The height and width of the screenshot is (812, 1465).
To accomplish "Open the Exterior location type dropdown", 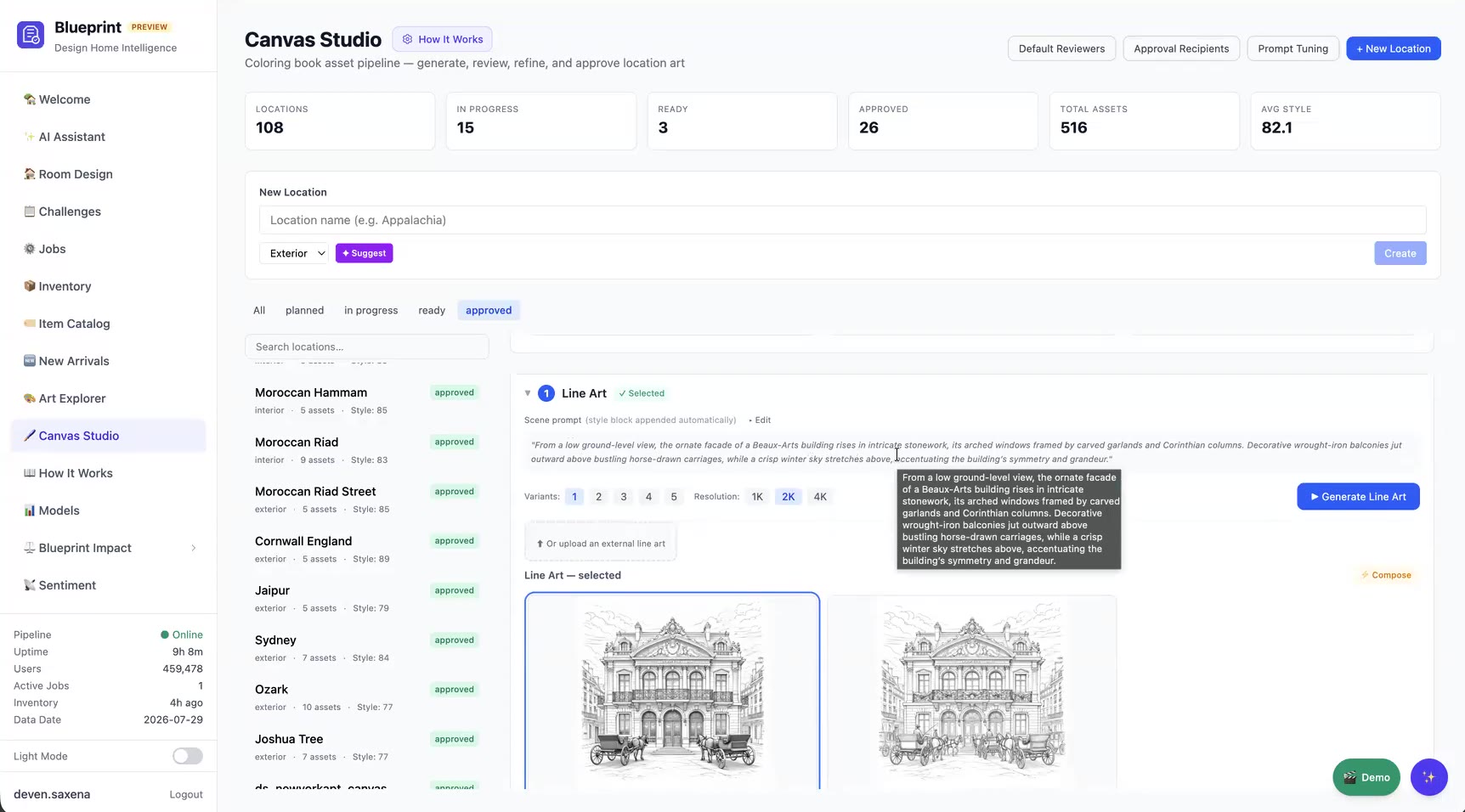I will (x=294, y=253).
